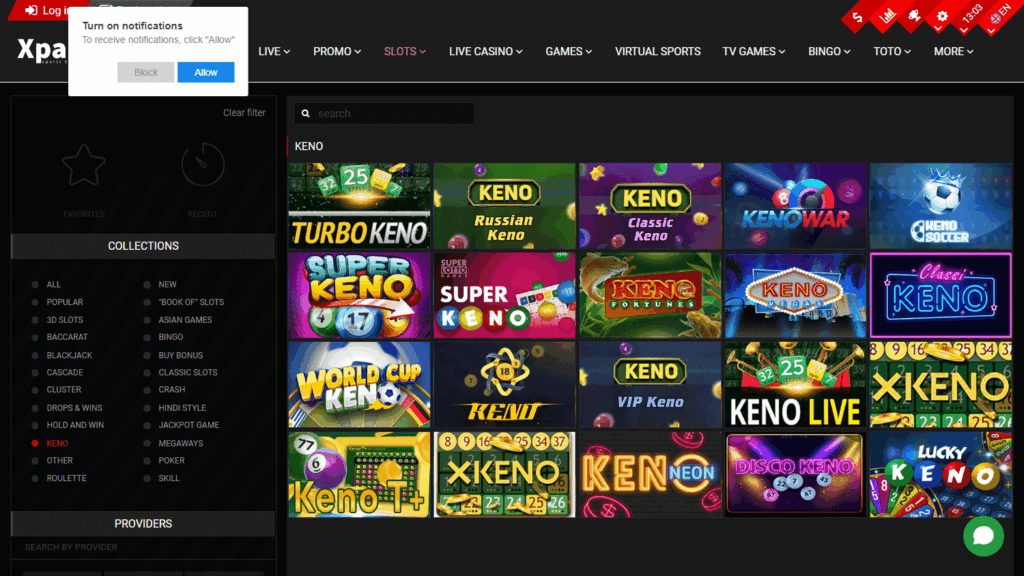Collapse the COLLECTIONS panel header
The image size is (1024, 576).
click(143, 246)
